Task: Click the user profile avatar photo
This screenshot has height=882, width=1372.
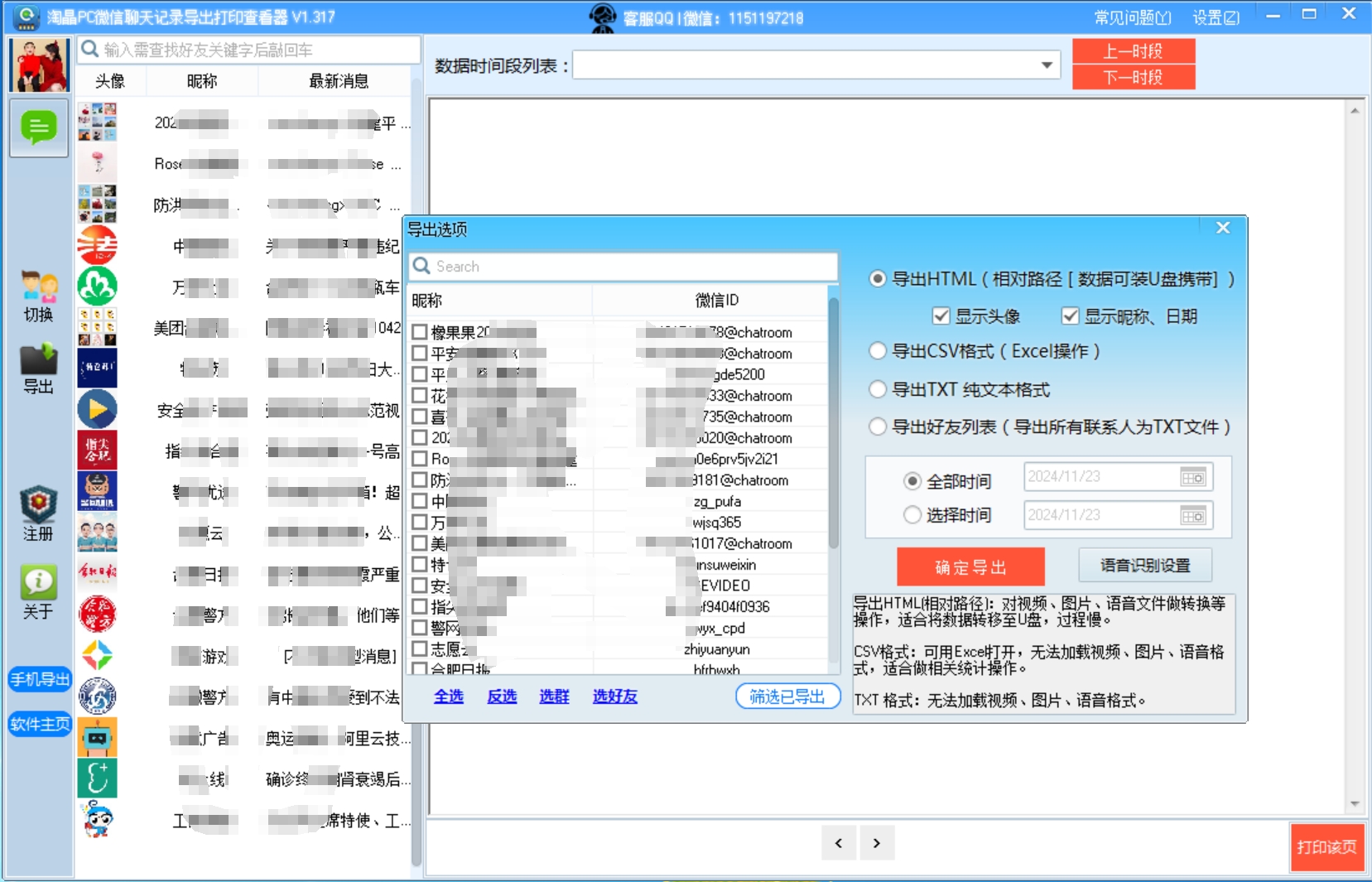Action: (x=39, y=65)
